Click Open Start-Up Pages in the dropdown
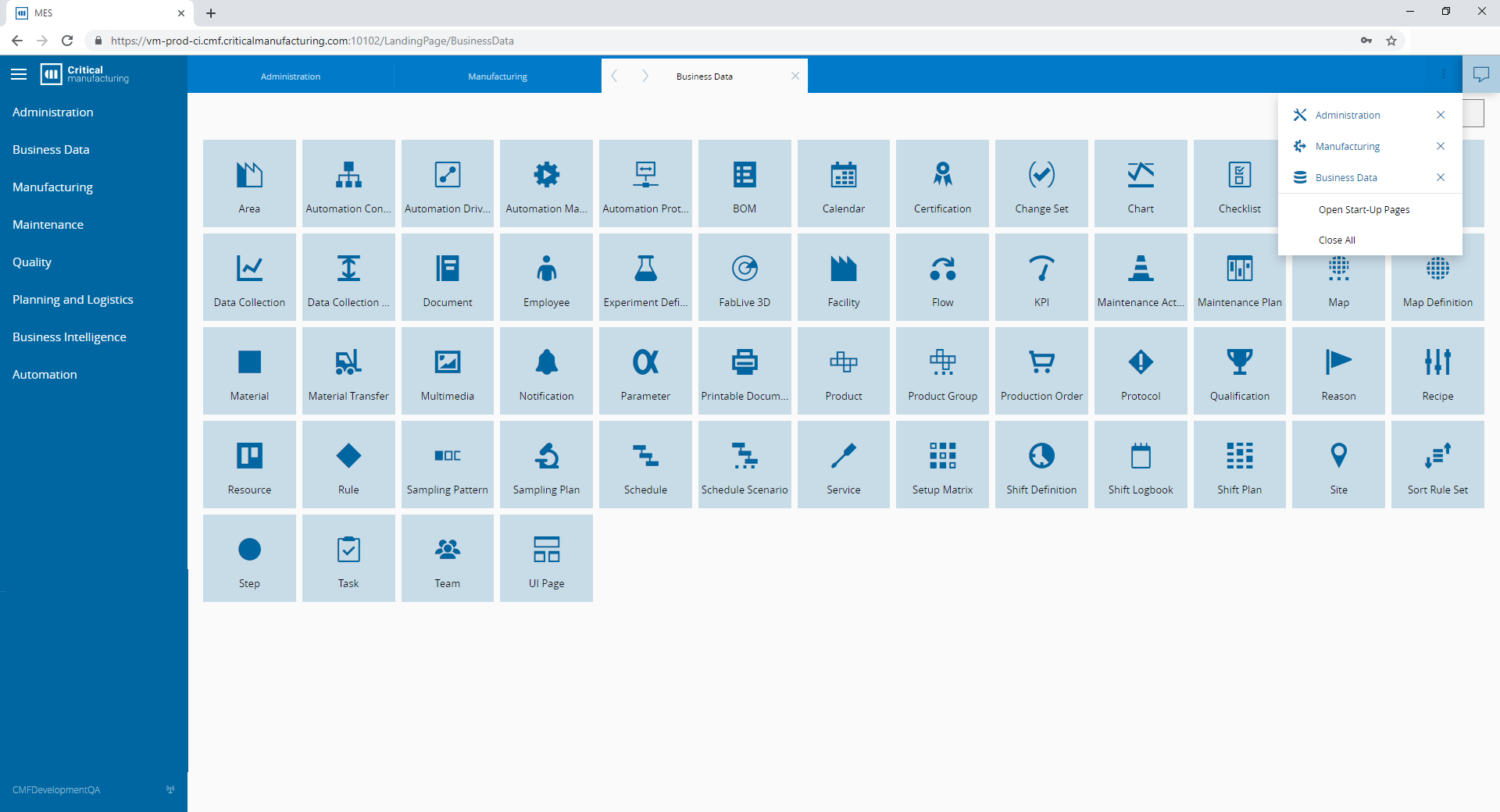This screenshot has height=812, width=1500. click(x=1363, y=210)
